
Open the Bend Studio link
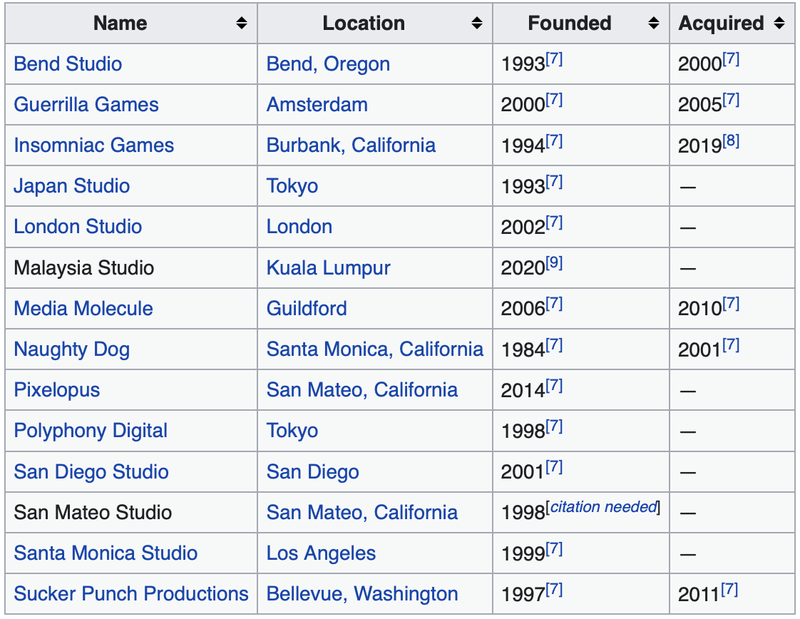pos(68,64)
